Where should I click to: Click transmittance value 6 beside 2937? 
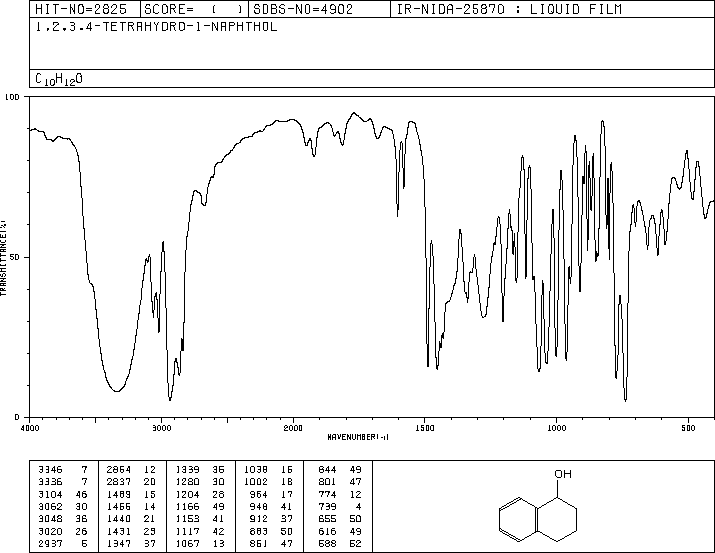click(84, 543)
